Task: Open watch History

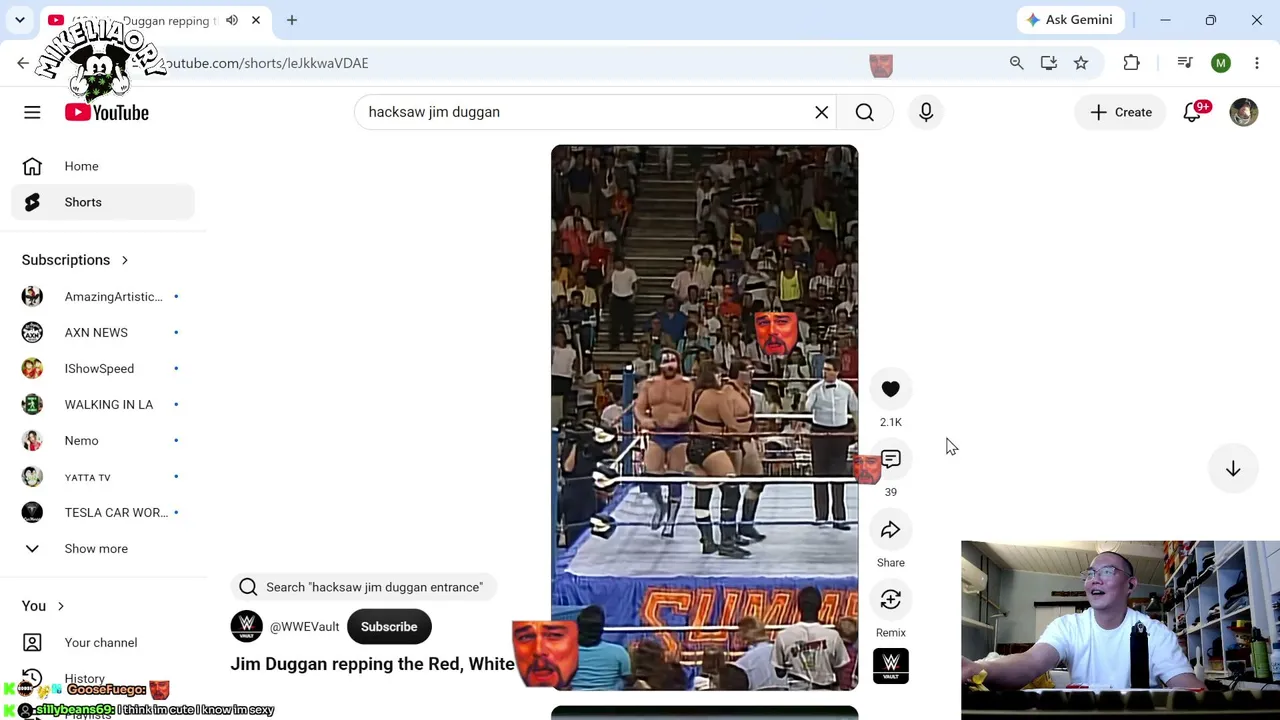Action: [x=103, y=678]
